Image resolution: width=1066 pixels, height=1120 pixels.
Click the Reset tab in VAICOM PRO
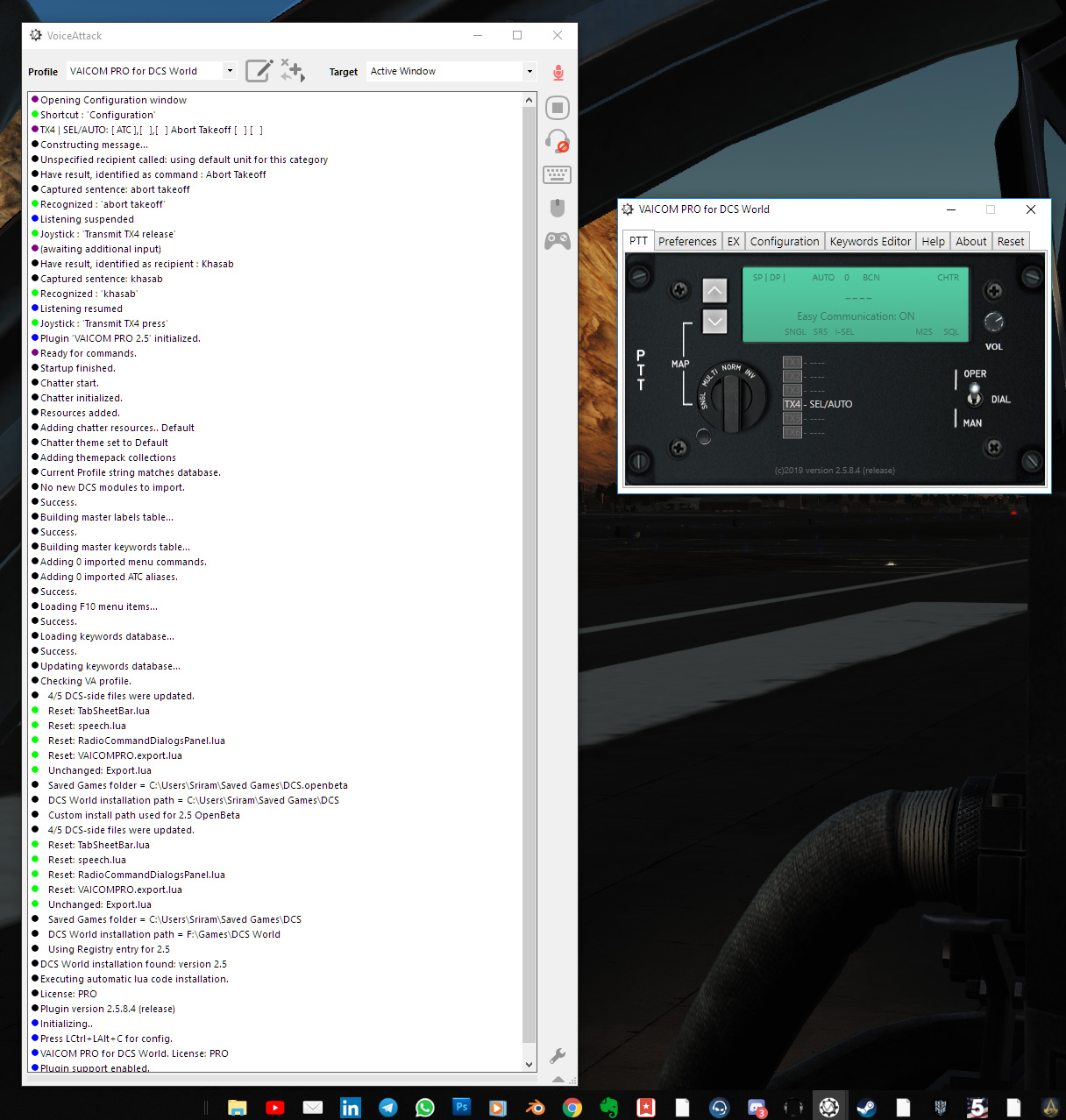1011,241
